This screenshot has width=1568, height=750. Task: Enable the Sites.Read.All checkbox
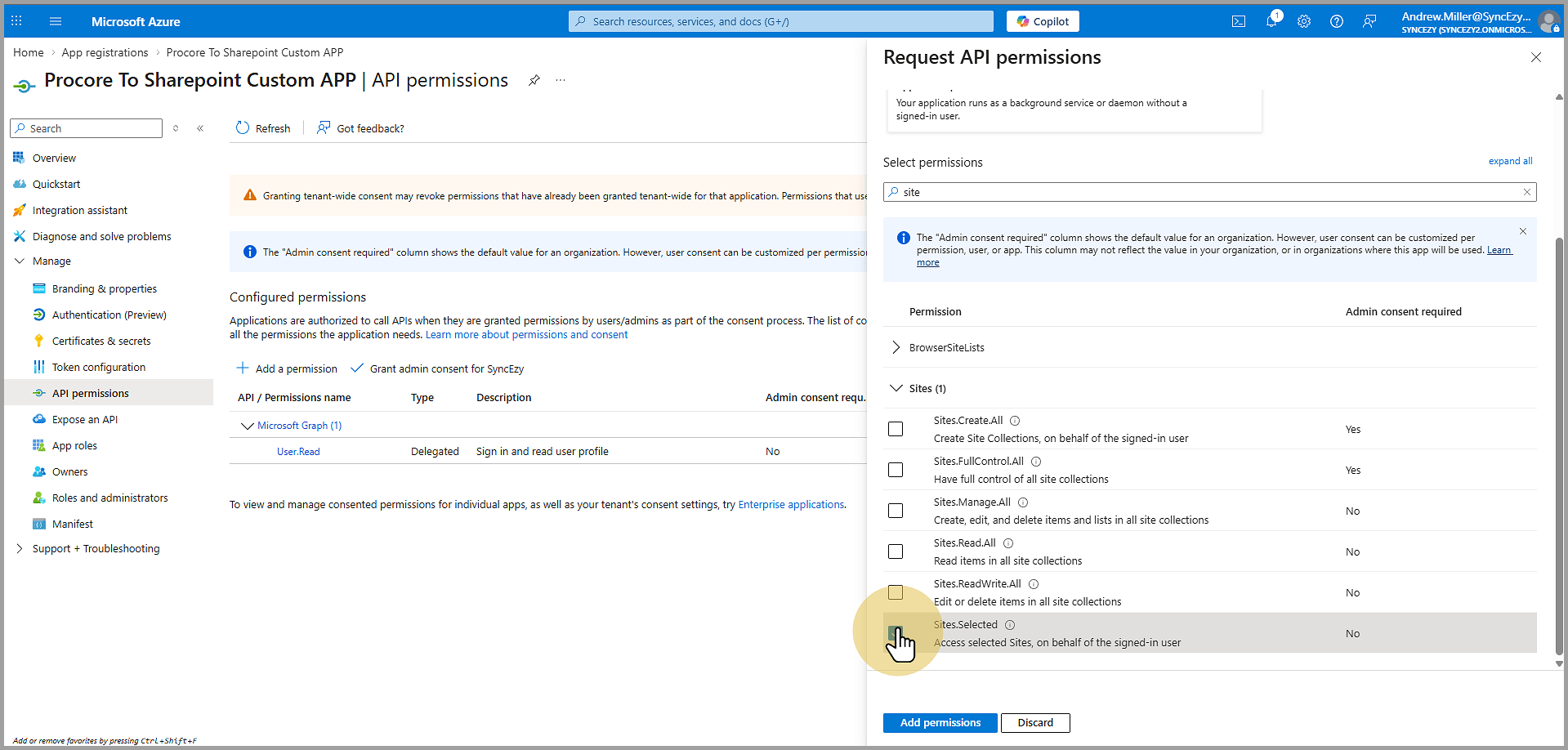click(896, 551)
